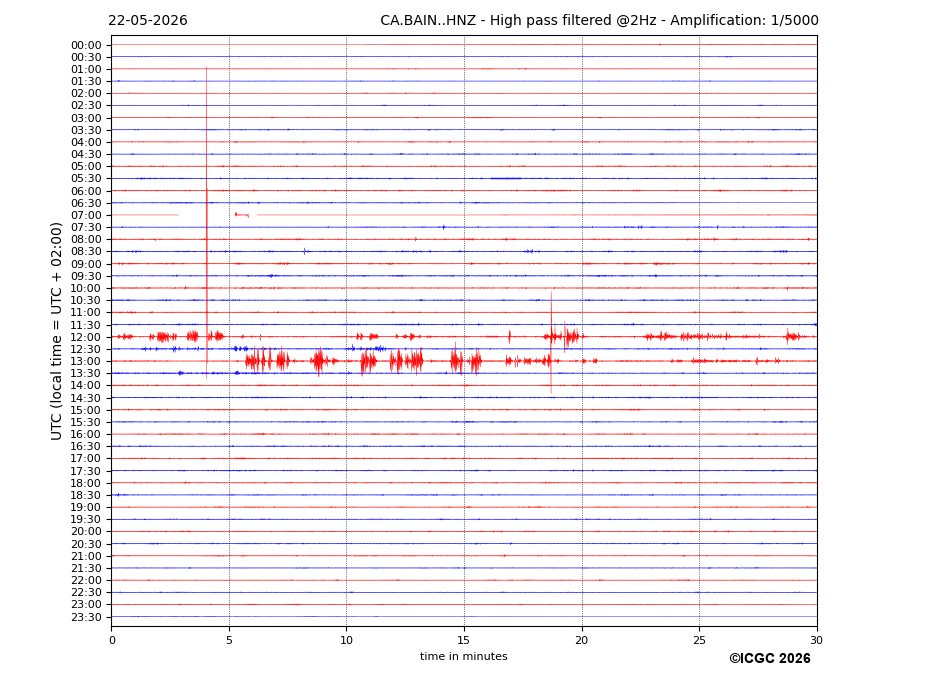The height and width of the screenshot is (696, 927).
Task: Click the CA.BAIN..HNZ chart title
Action: pos(599,21)
